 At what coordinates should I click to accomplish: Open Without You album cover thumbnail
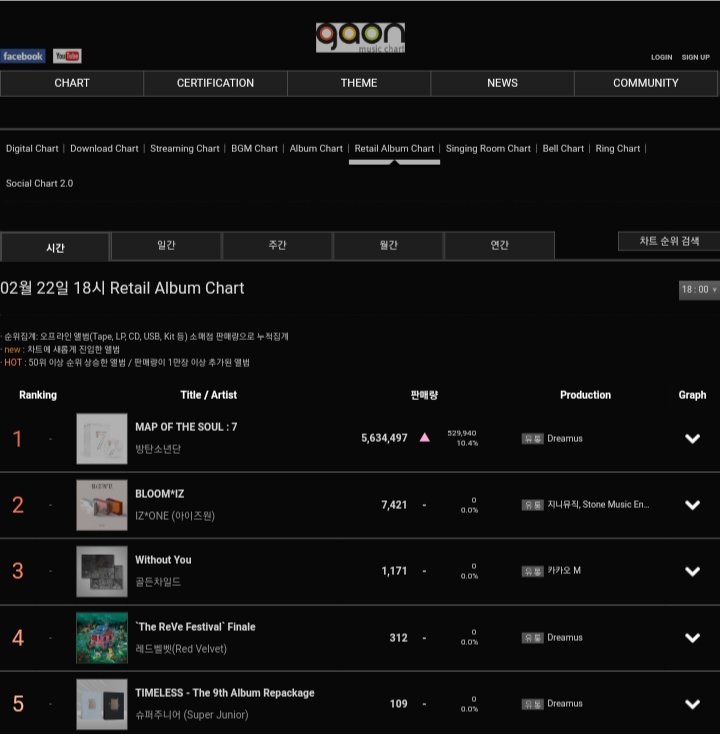tap(102, 571)
